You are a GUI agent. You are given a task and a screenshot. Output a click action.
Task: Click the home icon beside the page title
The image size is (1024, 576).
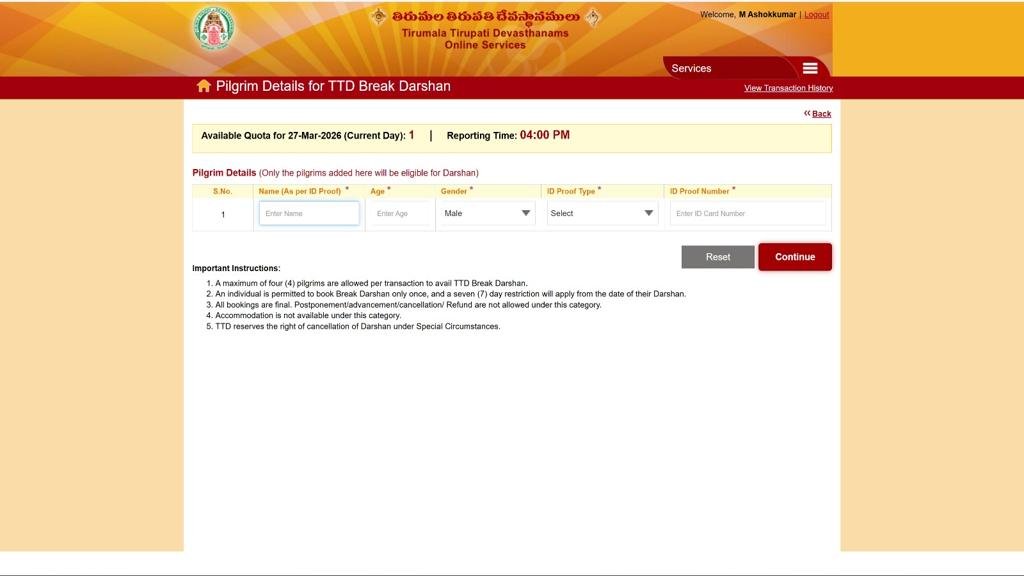(203, 86)
